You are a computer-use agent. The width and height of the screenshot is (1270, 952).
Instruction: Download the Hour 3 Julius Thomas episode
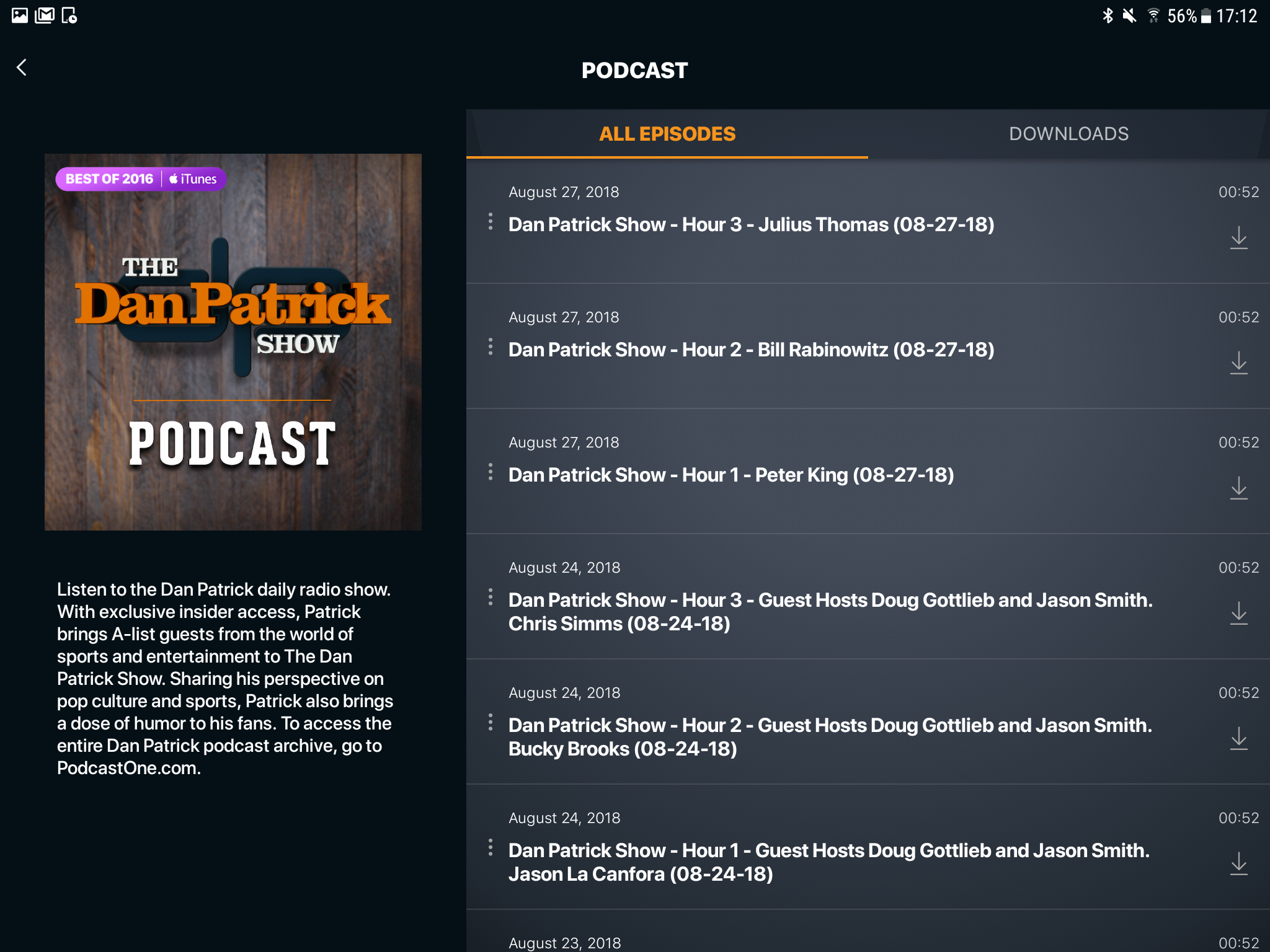1238,237
